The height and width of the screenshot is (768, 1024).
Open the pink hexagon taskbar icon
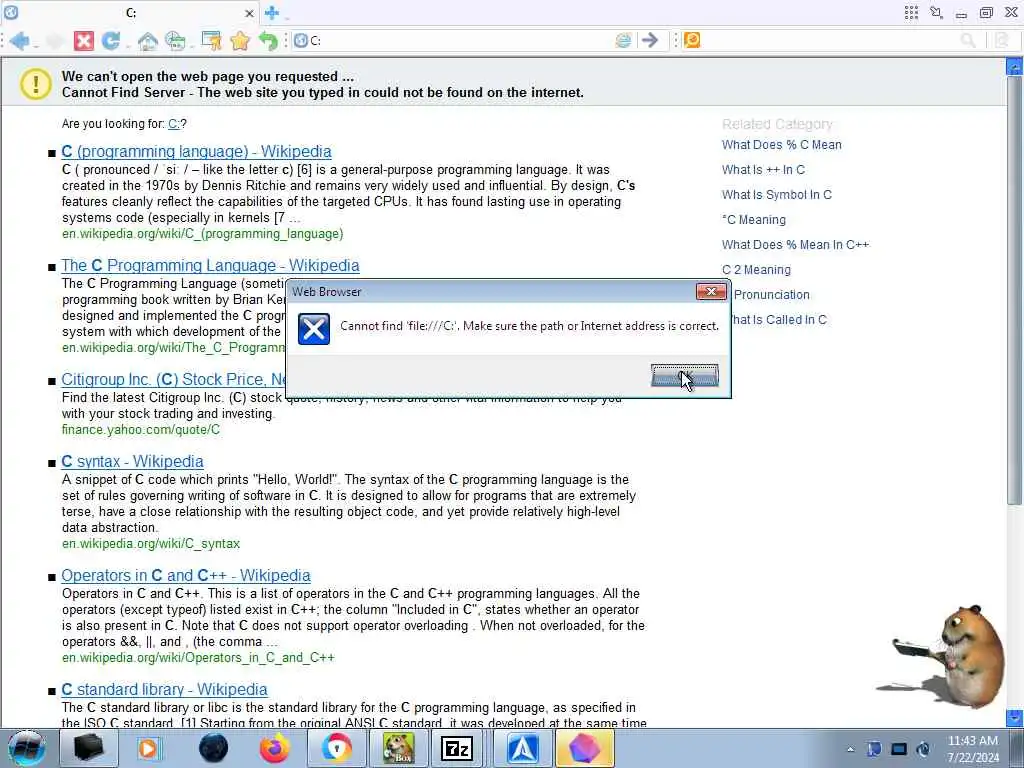click(x=584, y=748)
